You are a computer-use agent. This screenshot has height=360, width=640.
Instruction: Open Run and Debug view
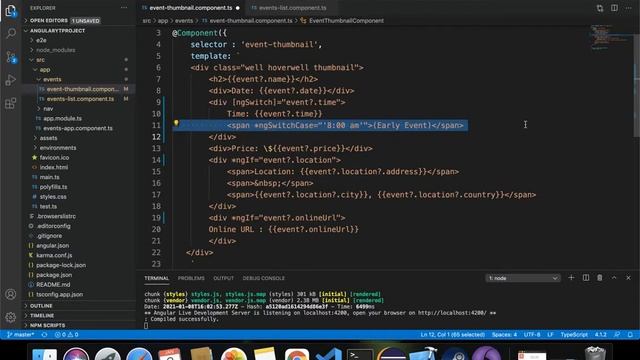(x=11, y=80)
